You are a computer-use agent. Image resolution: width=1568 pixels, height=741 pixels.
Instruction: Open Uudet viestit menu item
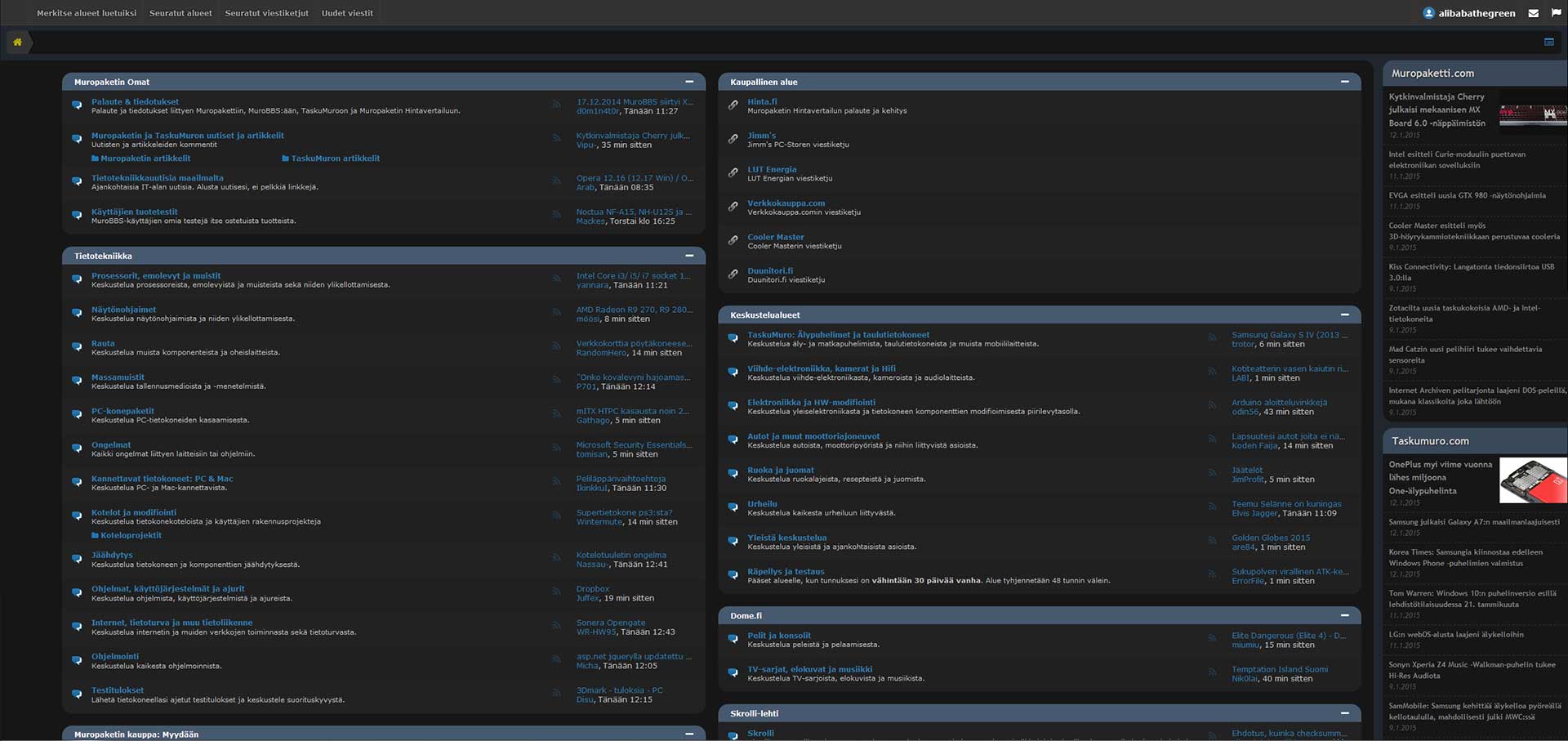point(347,13)
